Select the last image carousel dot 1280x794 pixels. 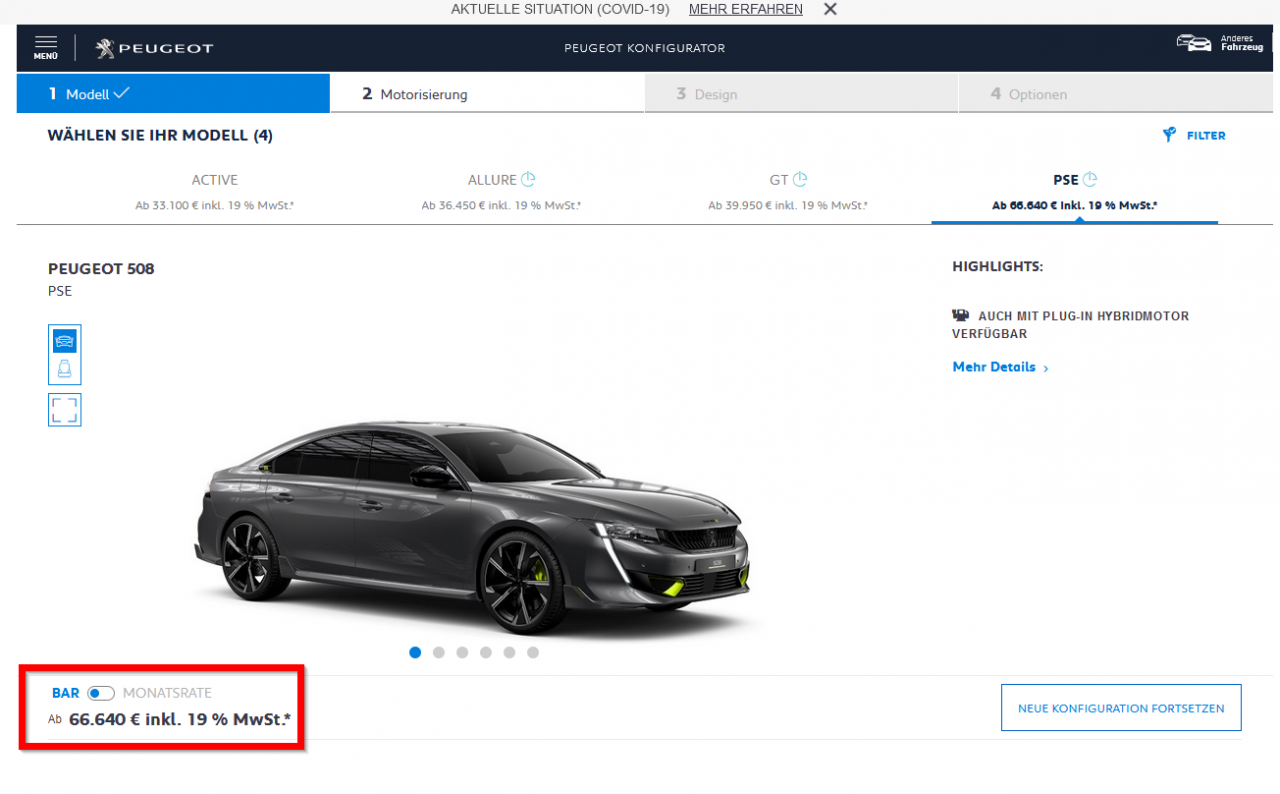point(533,652)
